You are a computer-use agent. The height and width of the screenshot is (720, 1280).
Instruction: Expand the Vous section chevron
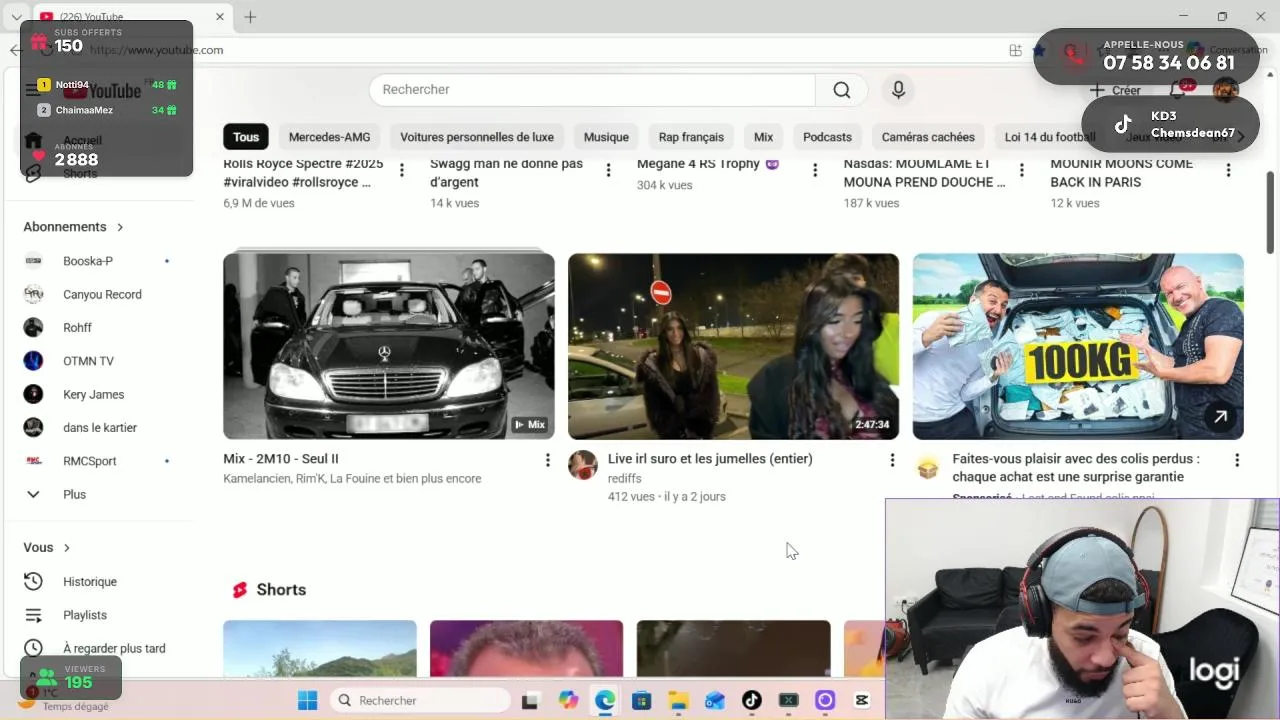pyautogui.click(x=67, y=548)
